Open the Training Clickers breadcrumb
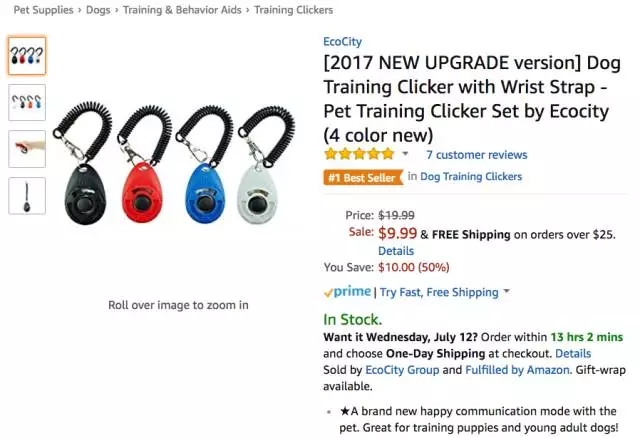 tap(293, 10)
